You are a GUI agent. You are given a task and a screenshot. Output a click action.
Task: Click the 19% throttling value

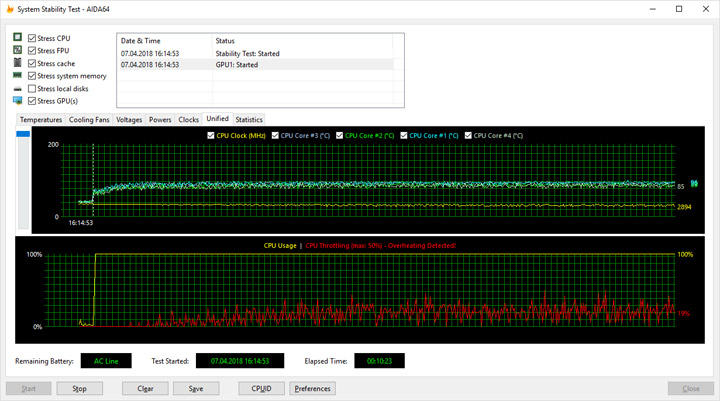click(684, 313)
